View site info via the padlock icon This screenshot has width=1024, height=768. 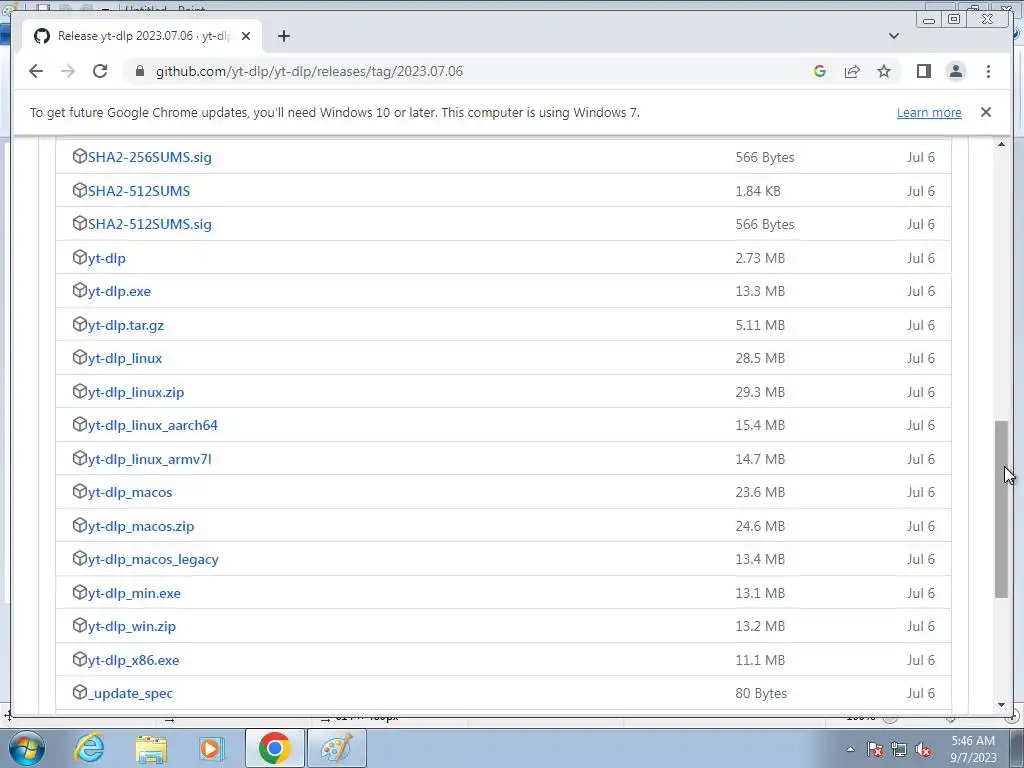pos(139,71)
